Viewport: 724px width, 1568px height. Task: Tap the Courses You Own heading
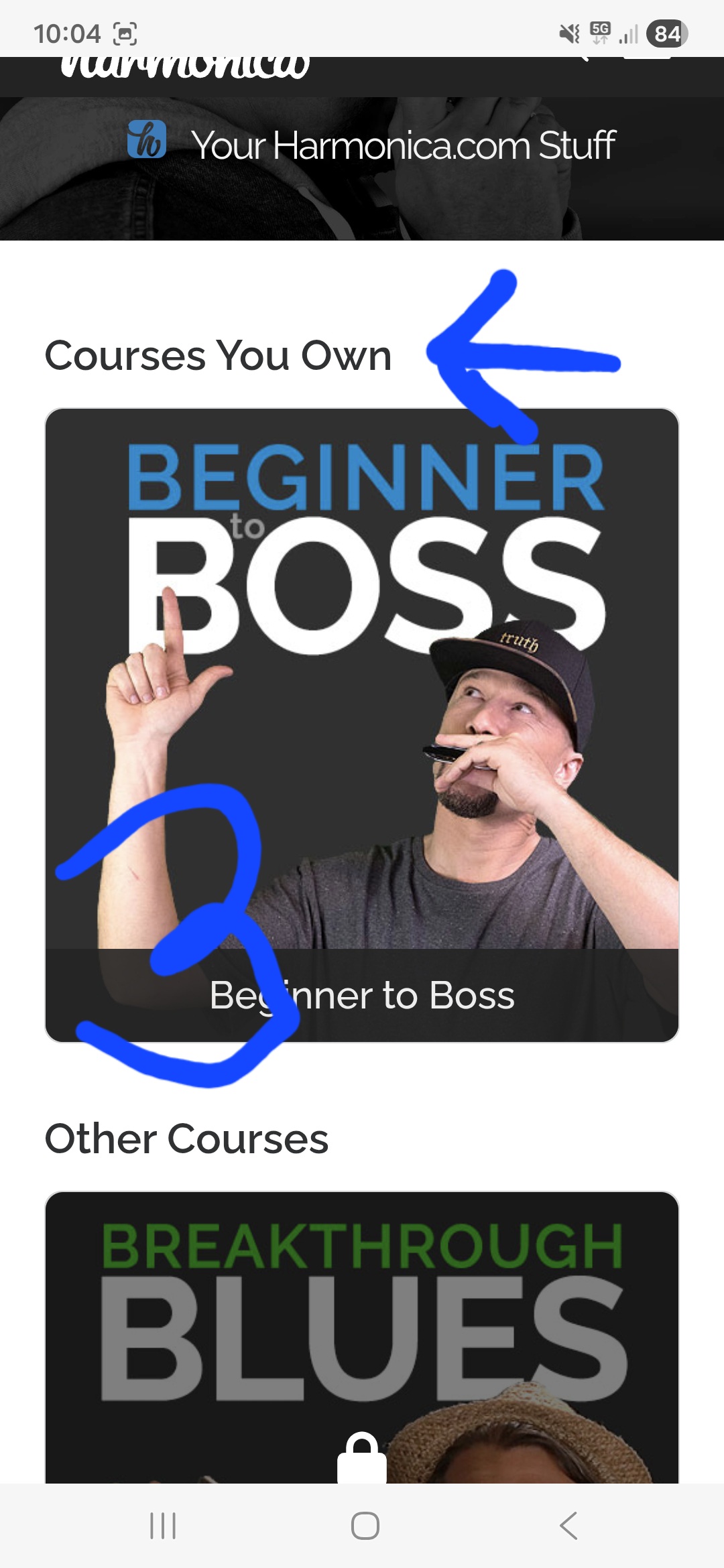pyautogui.click(x=218, y=355)
